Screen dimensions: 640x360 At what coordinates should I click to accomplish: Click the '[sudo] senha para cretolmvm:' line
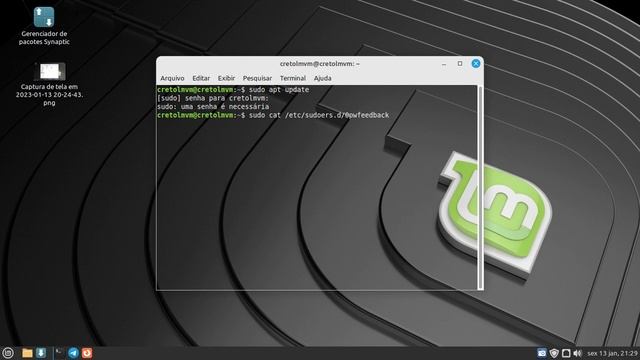(x=213, y=98)
